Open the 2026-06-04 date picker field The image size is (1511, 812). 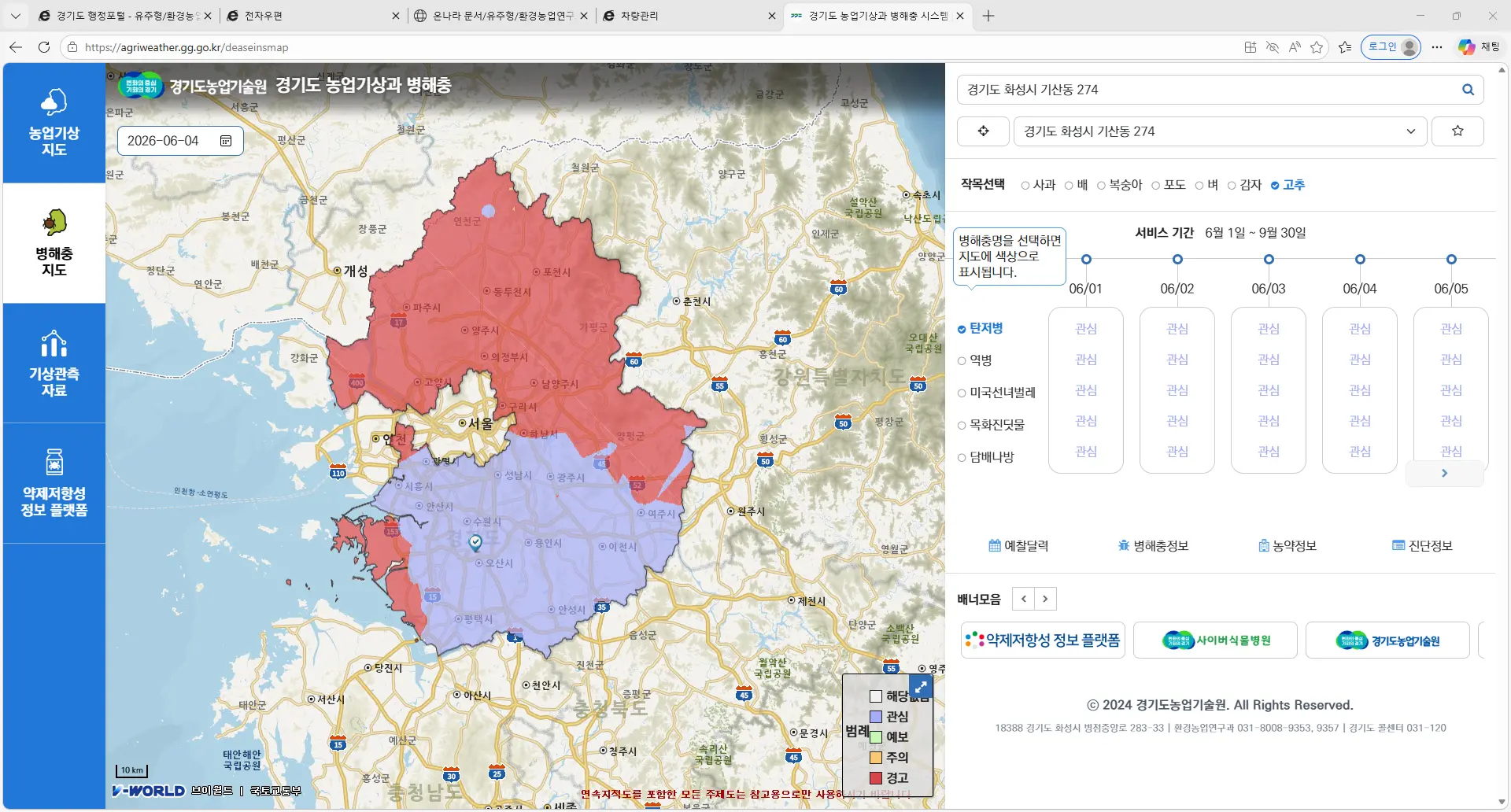click(x=180, y=141)
